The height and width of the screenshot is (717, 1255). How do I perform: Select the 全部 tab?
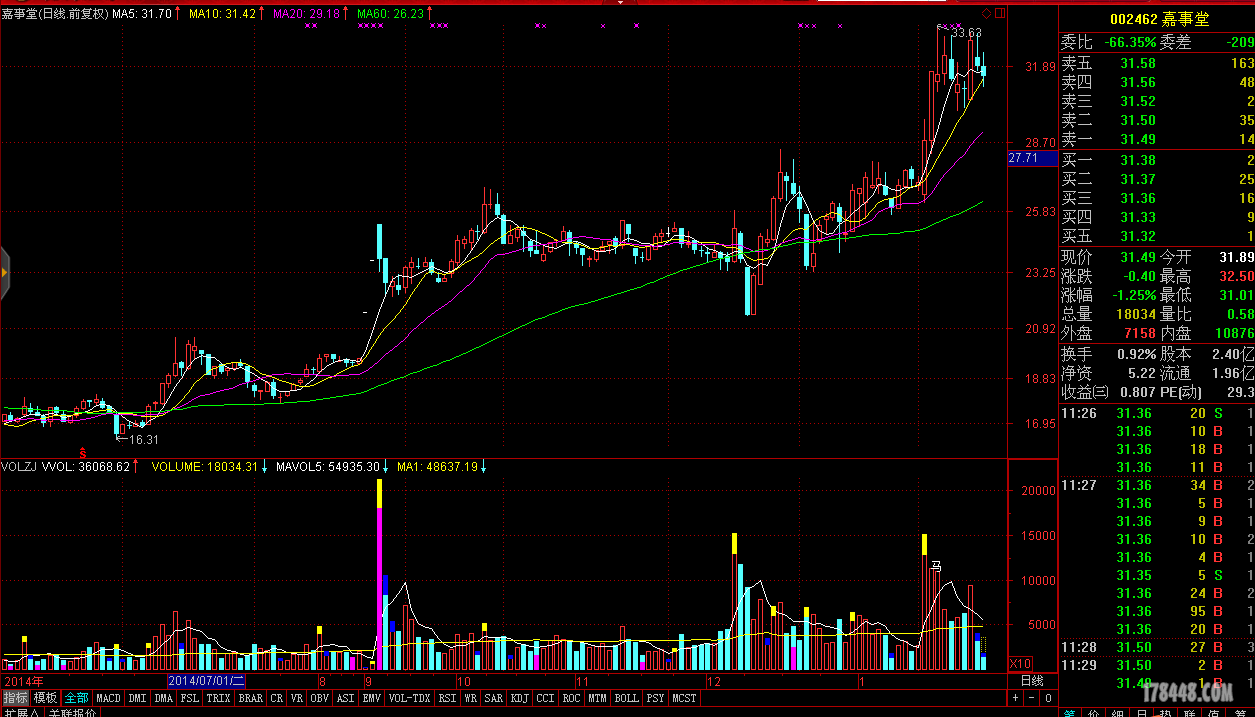coord(77,698)
